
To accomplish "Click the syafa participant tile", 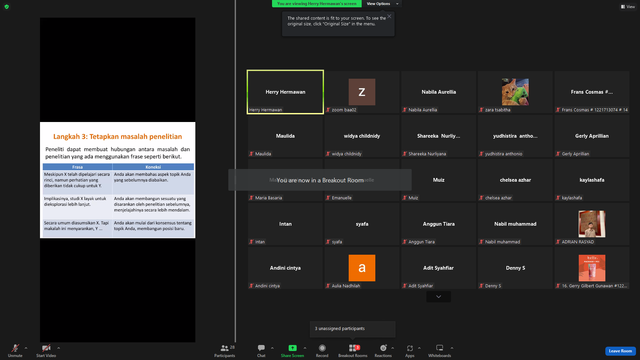I will [x=362, y=224].
